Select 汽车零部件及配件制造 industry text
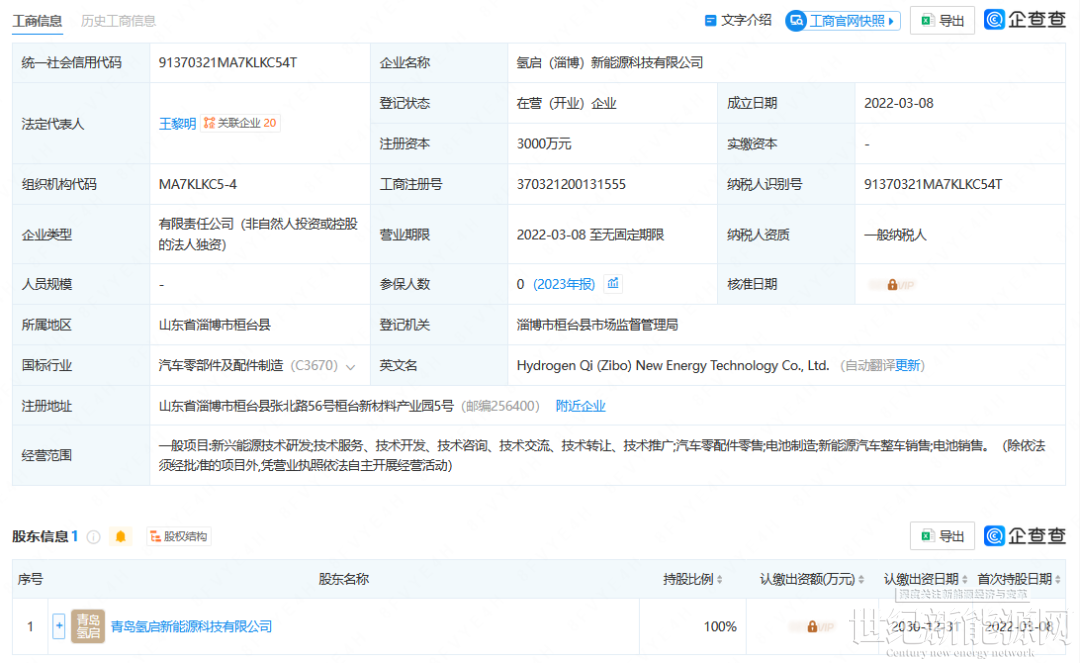 click(x=221, y=366)
